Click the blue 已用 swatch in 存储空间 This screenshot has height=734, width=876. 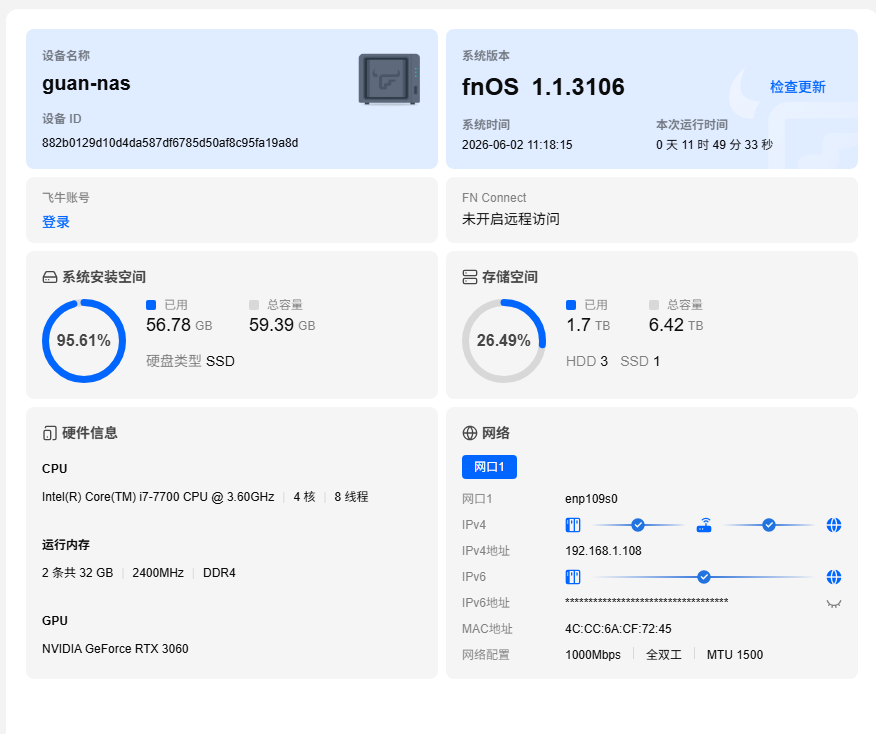click(570, 305)
